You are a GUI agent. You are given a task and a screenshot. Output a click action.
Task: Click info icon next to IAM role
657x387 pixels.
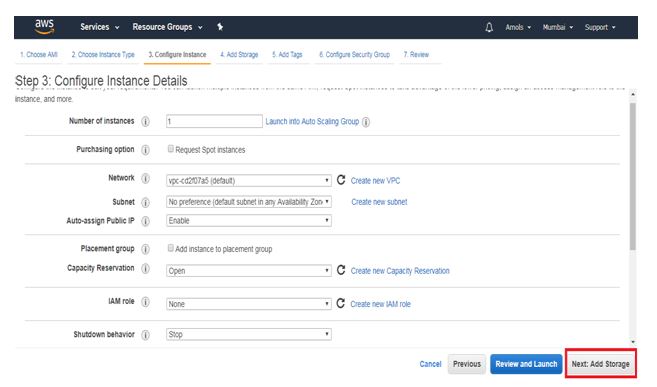pos(145,302)
